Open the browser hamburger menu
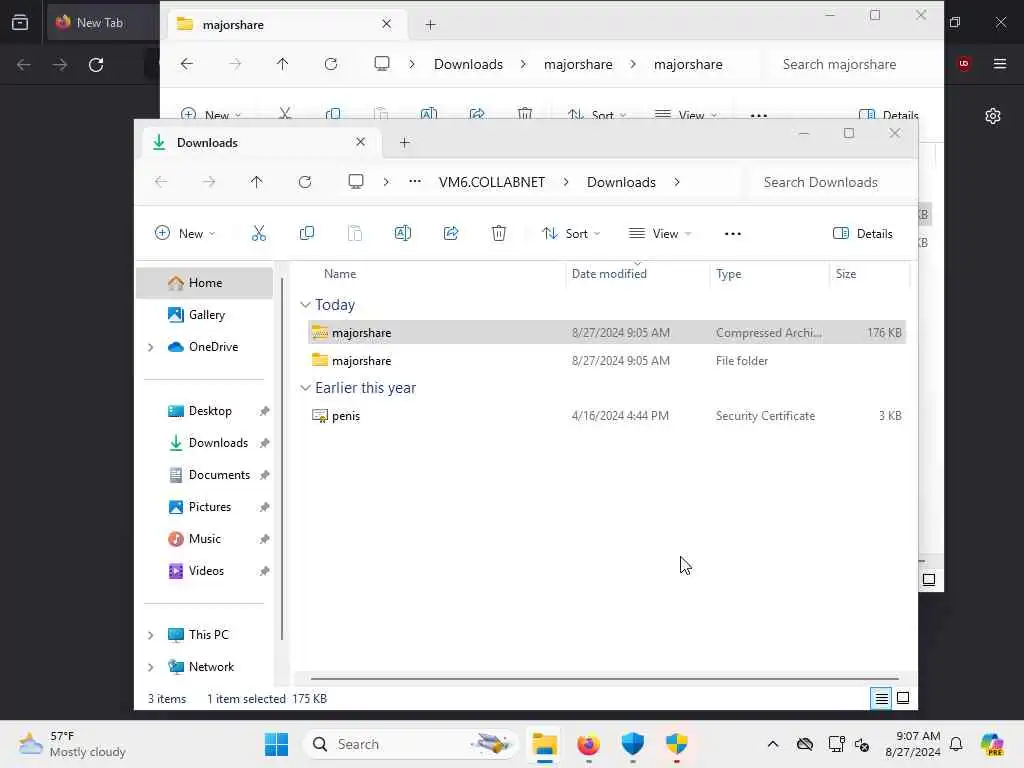 coord(1000,64)
